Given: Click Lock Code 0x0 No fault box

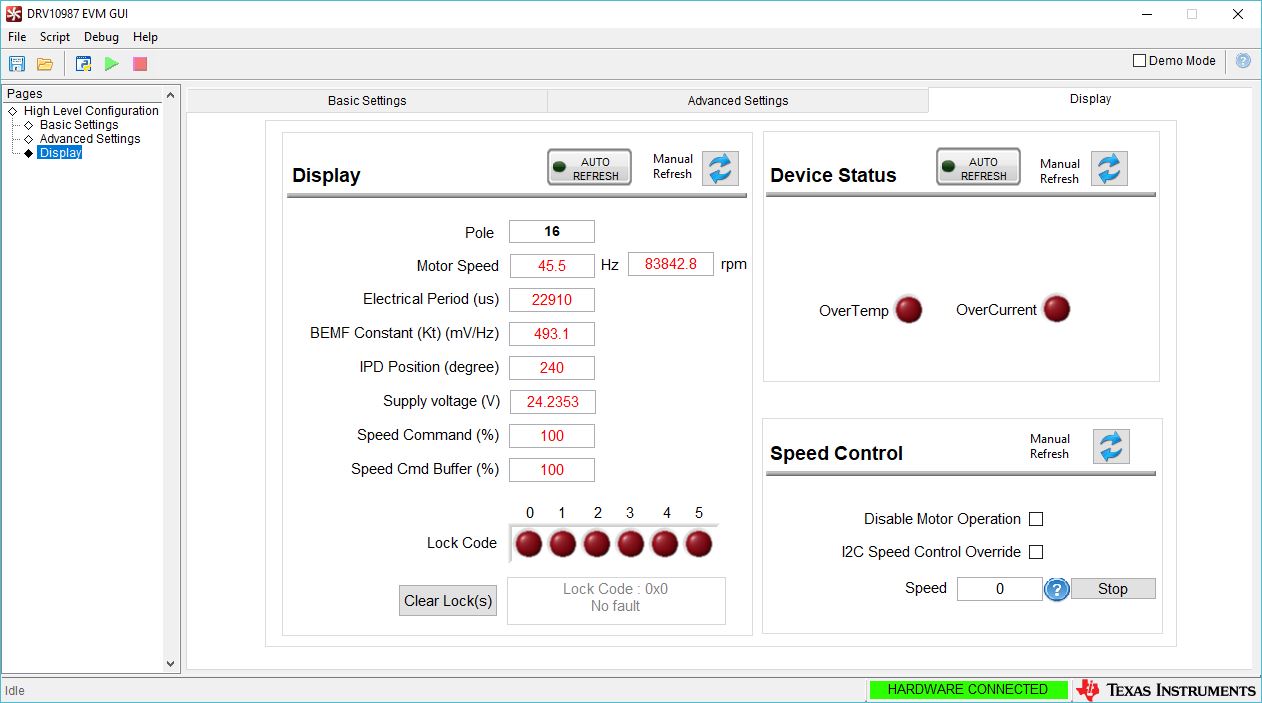Looking at the screenshot, I should tap(616, 601).
